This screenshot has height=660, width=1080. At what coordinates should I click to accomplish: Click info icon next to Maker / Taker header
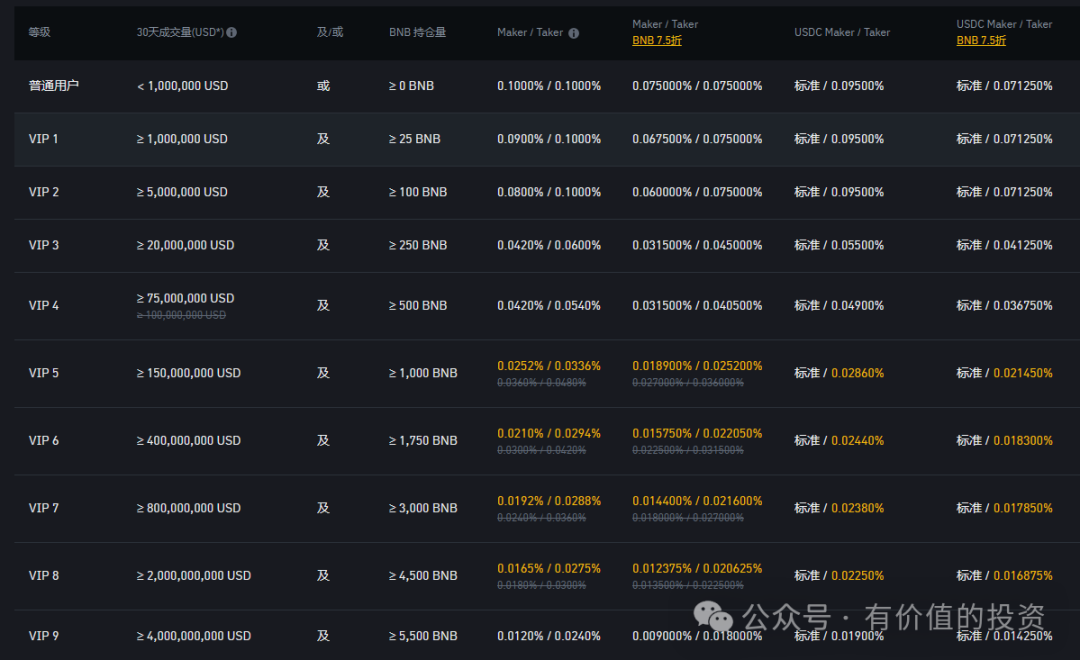point(574,33)
